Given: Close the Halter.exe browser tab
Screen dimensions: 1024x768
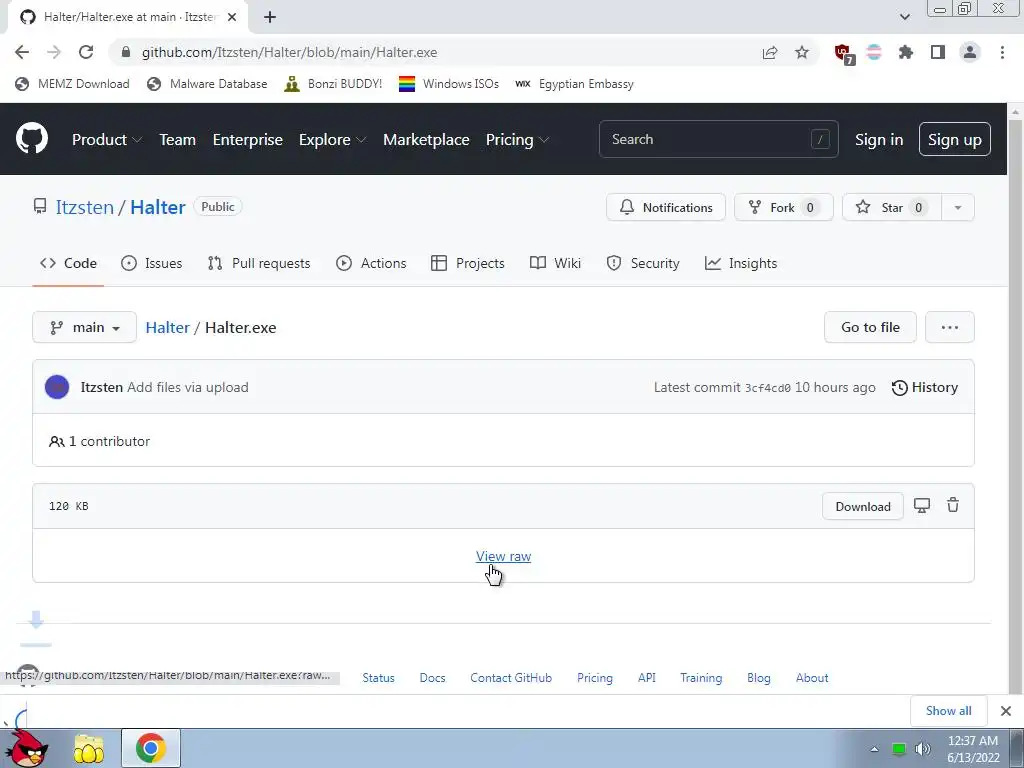Looking at the screenshot, I should (232, 17).
